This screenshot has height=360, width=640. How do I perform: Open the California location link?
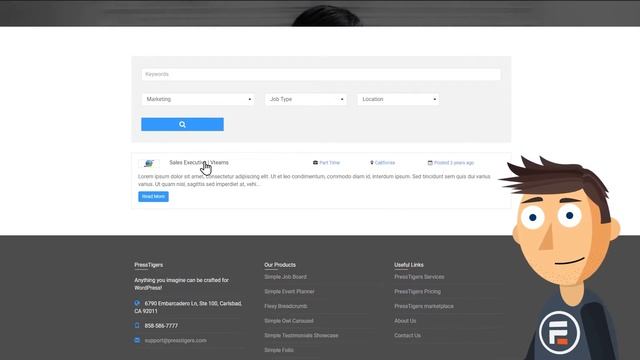(x=384, y=162)
